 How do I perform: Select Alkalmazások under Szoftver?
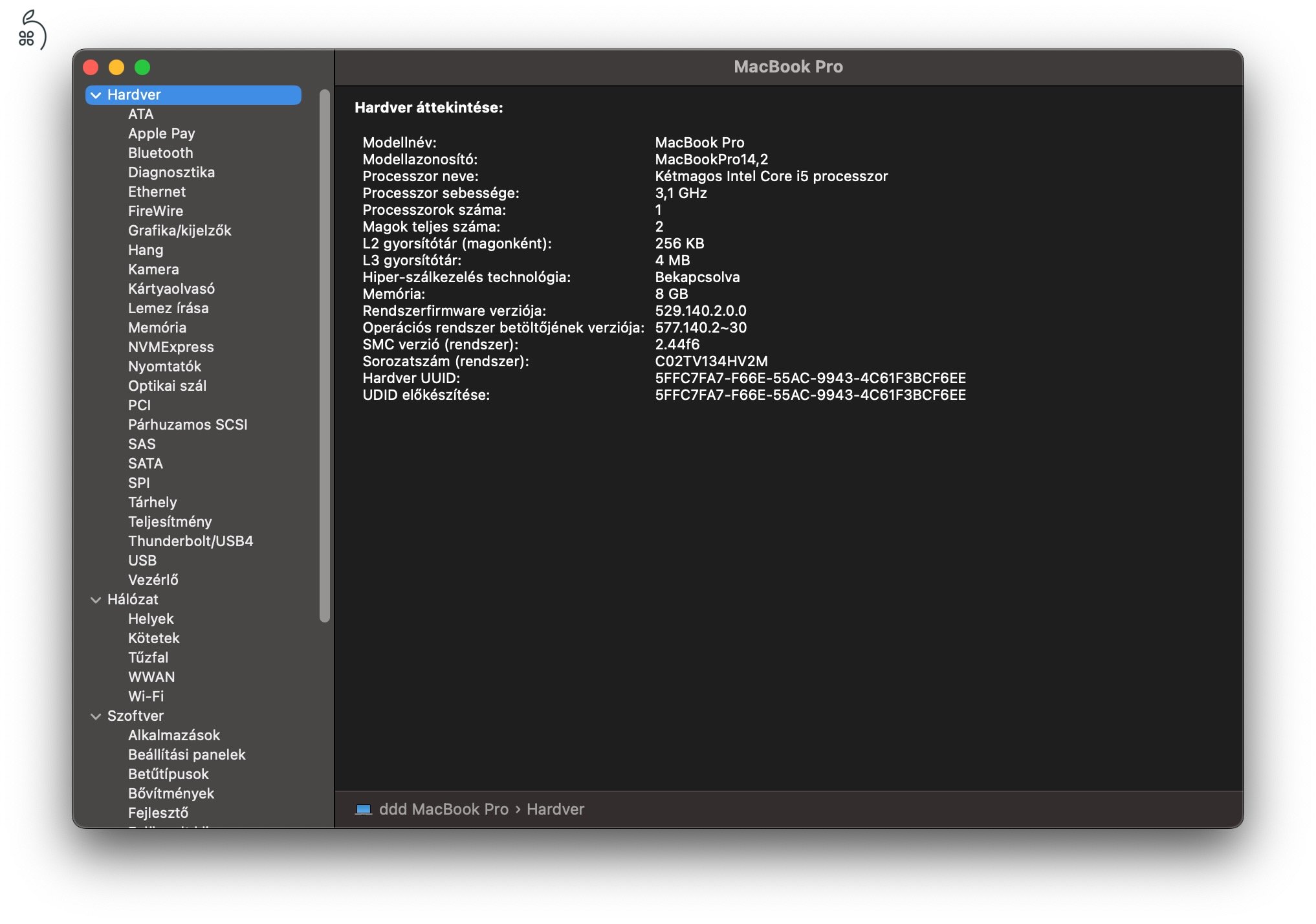coord(174,735)
